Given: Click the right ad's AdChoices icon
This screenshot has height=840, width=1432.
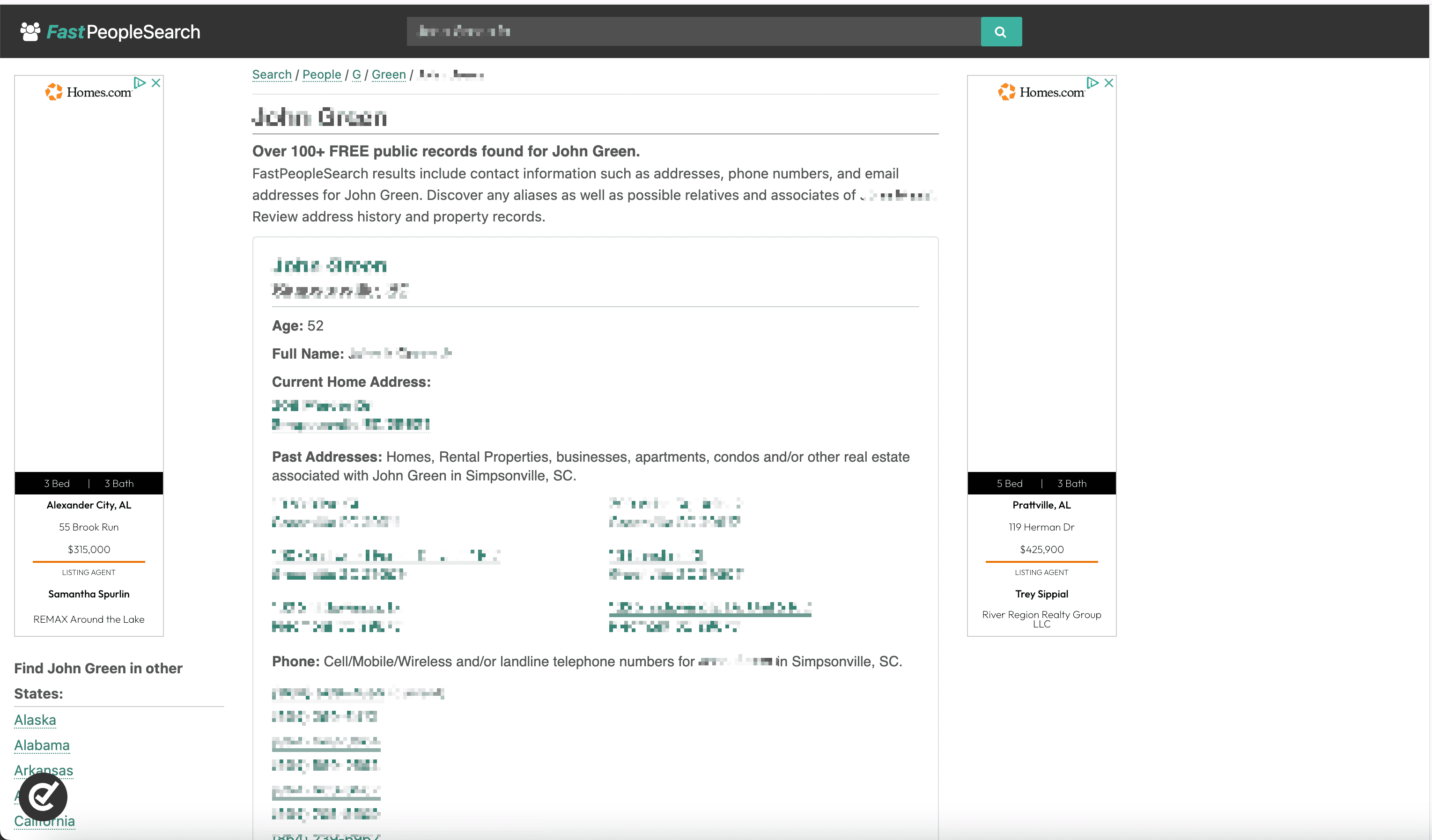Looking at the screenshot, I should tap(1092, 83).
